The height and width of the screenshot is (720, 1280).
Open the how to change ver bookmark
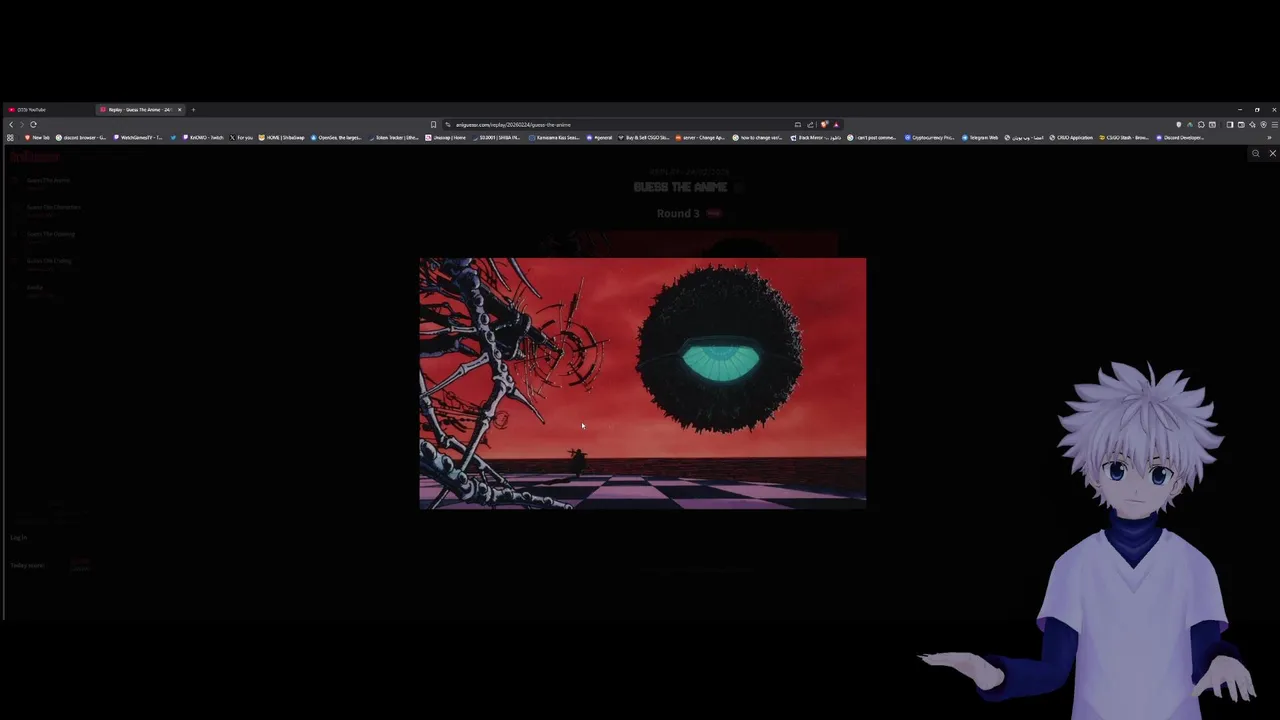pos(758,137)
